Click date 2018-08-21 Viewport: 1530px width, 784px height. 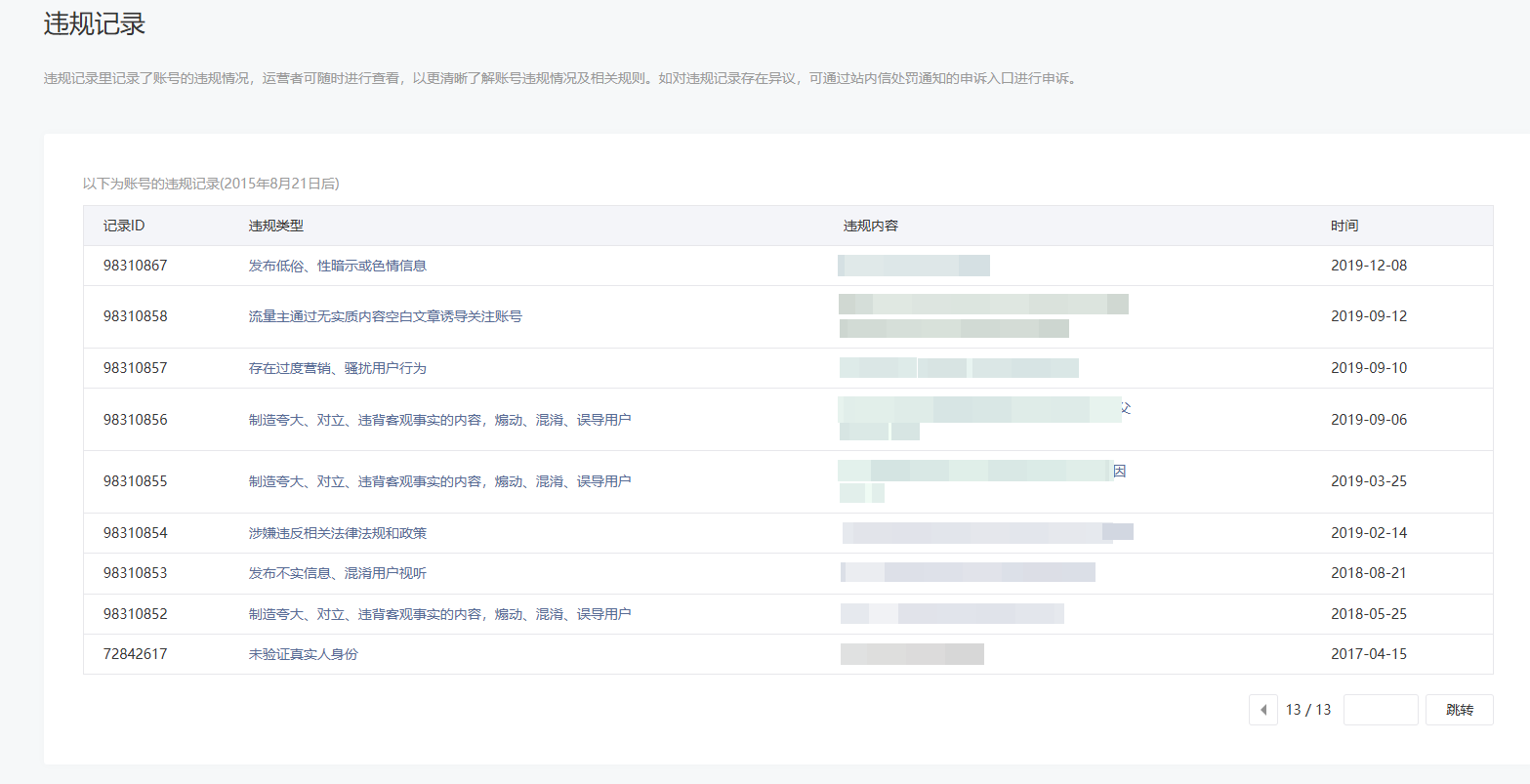(x=1369, y=573)
